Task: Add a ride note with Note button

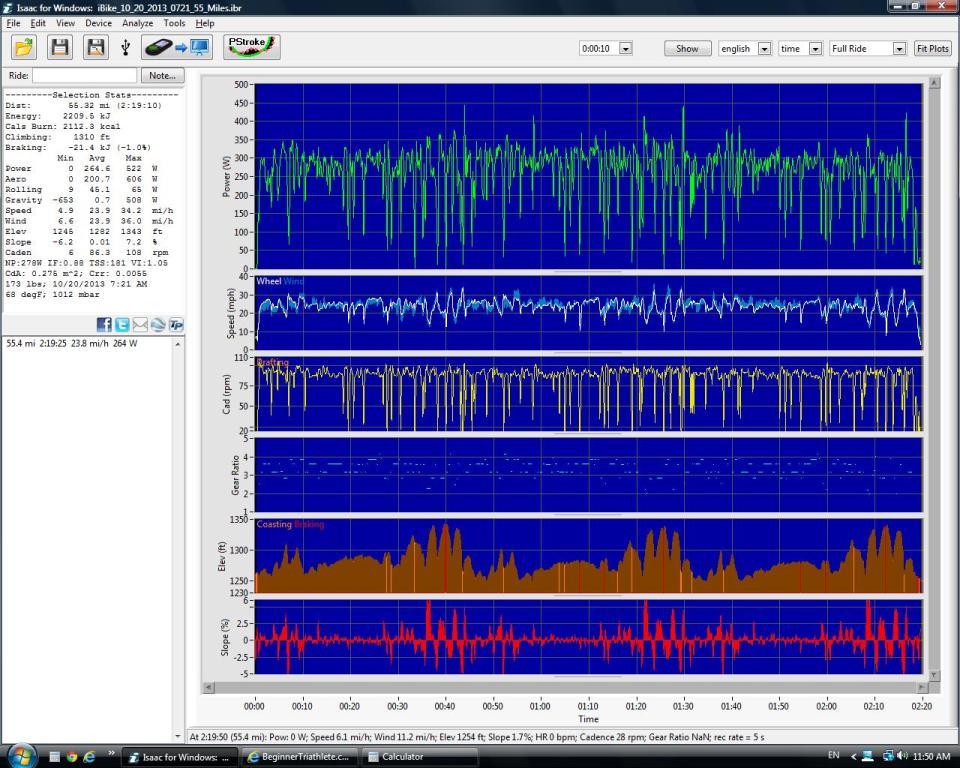Action: 162,75
